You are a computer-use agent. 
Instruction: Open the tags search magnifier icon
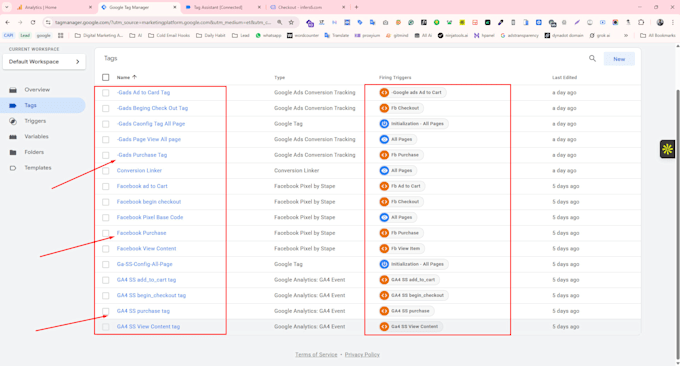pos(592,59)
